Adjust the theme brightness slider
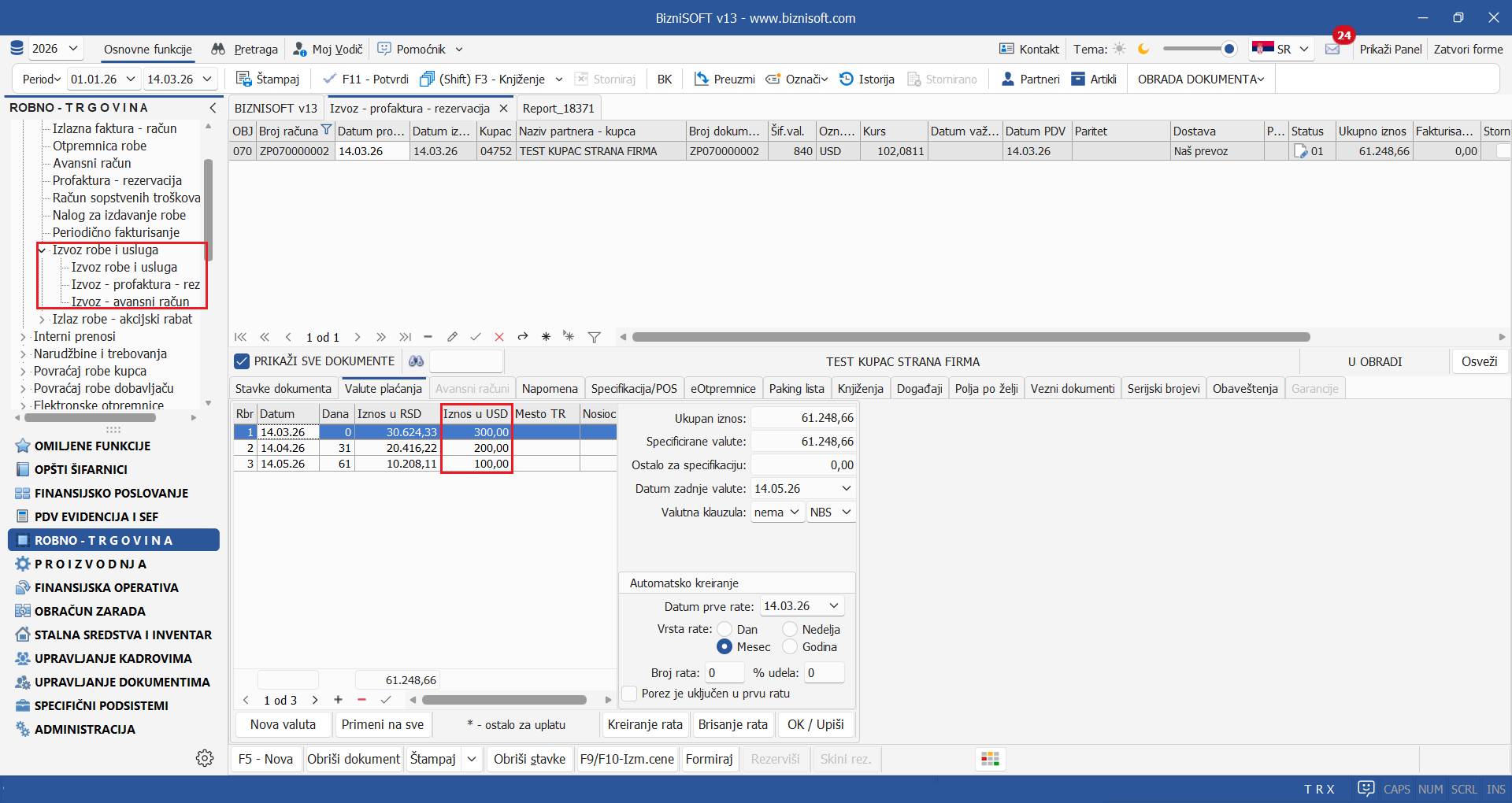This screenshot has width=1512, height=803. click(x=1228, y=49)
